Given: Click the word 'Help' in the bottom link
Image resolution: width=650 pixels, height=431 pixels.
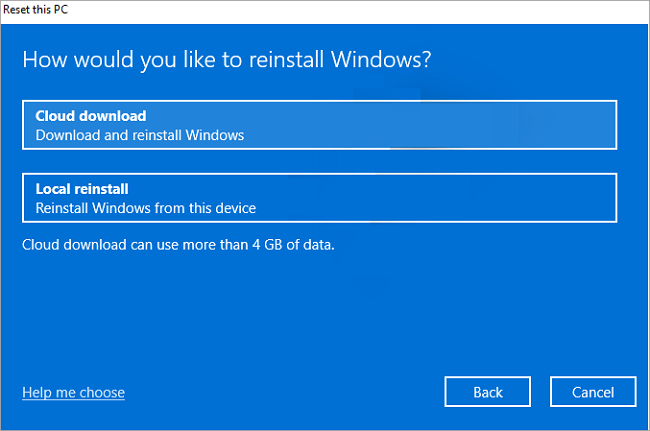Looking at the screenshot, I should pos(38,393).
